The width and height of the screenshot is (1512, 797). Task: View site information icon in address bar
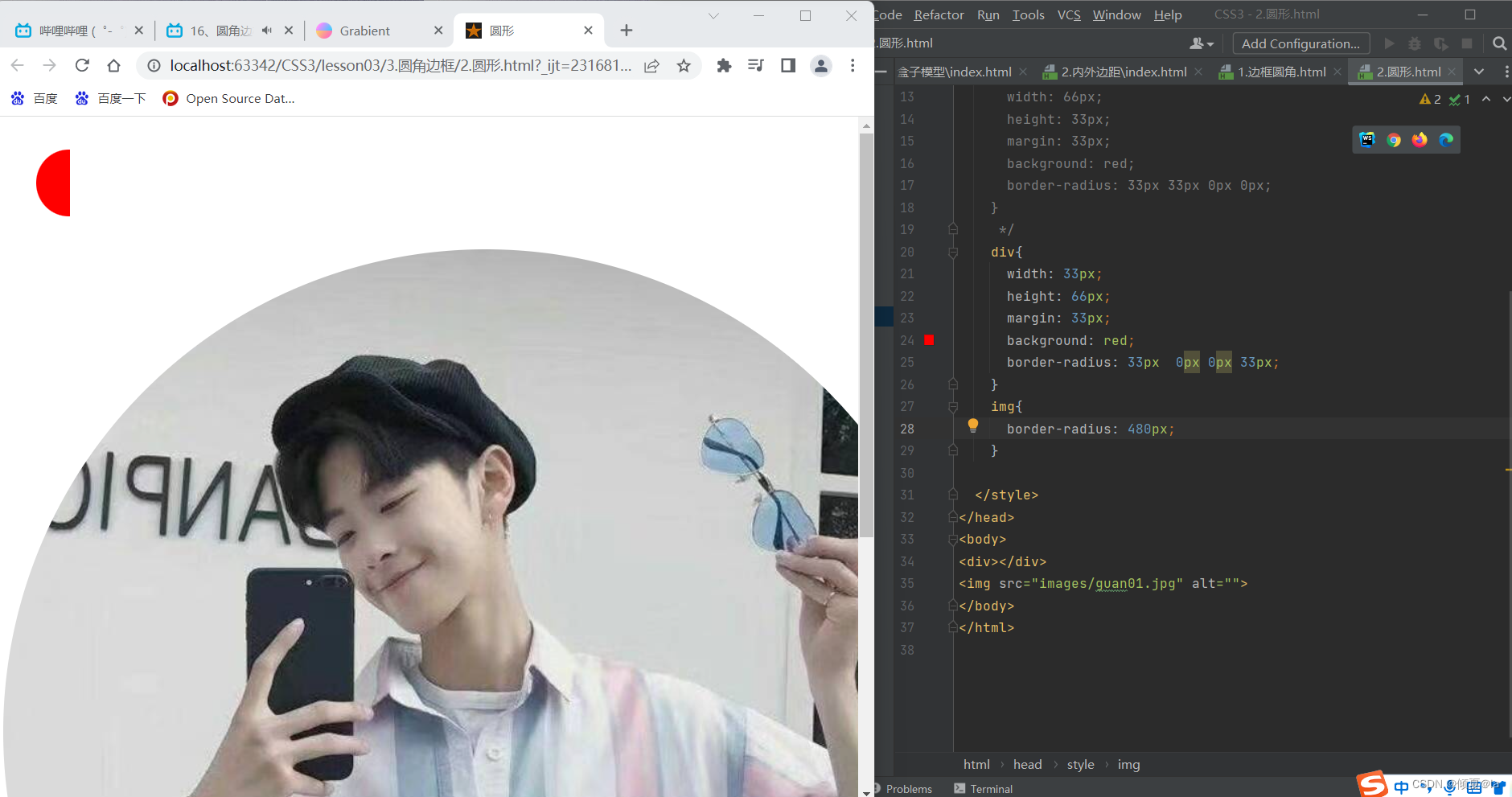(154, 65)
